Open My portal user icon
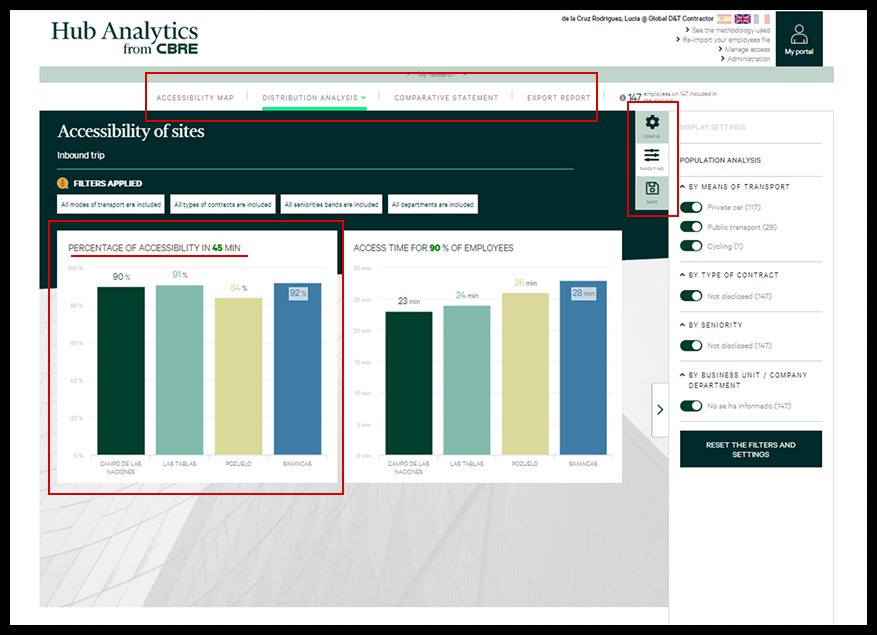Image resolution: width=877 pixels, height=635 pixels. tap(799, 39)
